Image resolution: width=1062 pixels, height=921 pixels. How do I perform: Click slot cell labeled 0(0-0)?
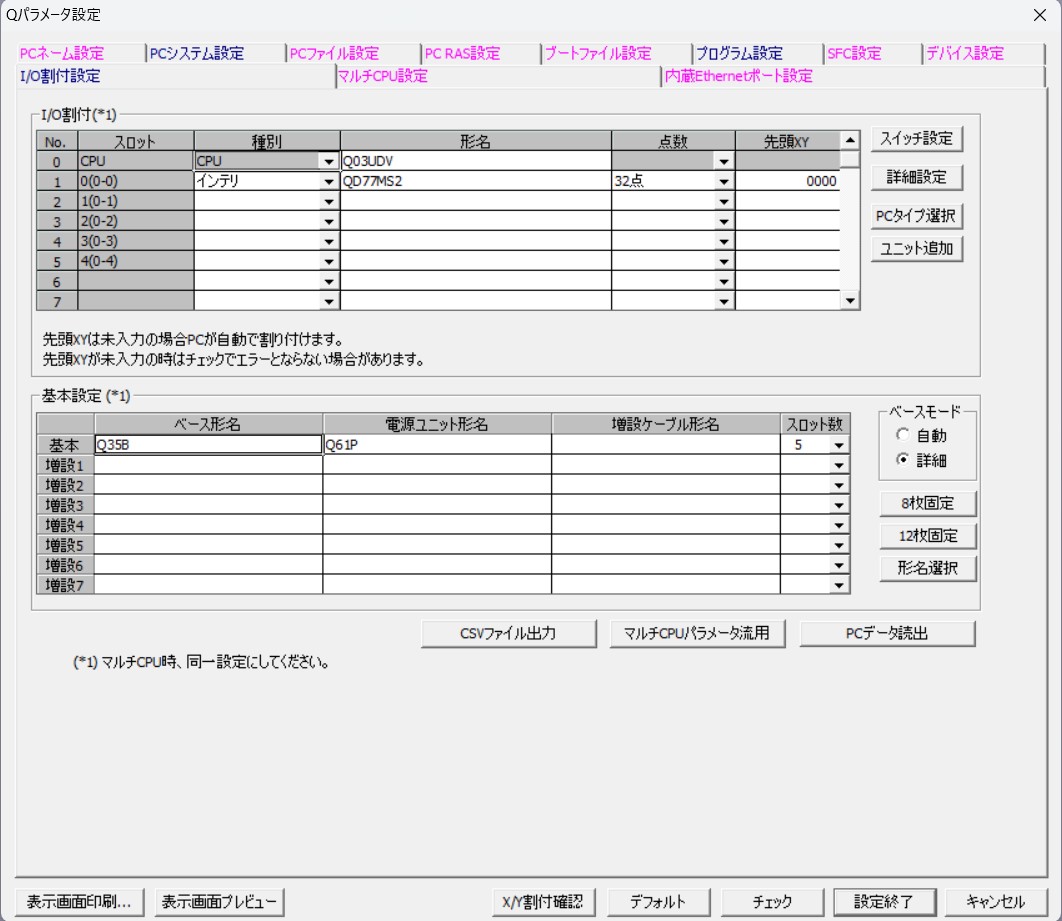tap(135, 181)
